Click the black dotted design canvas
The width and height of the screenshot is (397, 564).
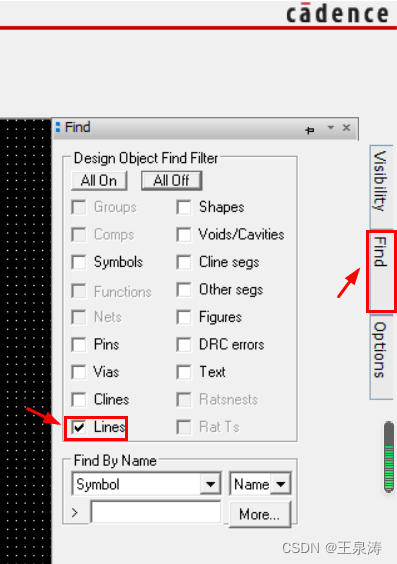[25, 341]
